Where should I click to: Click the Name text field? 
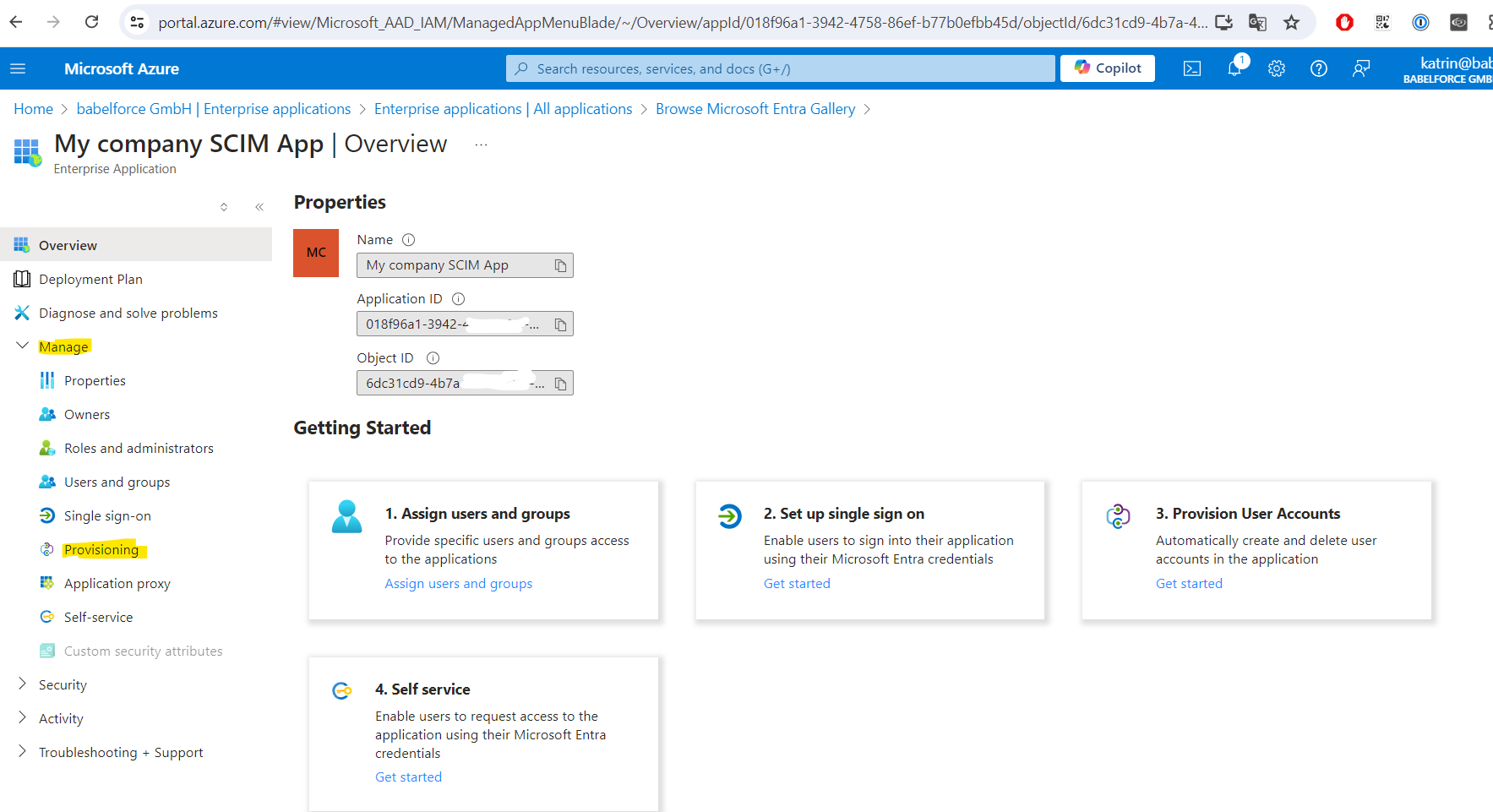tap(465, 265)
